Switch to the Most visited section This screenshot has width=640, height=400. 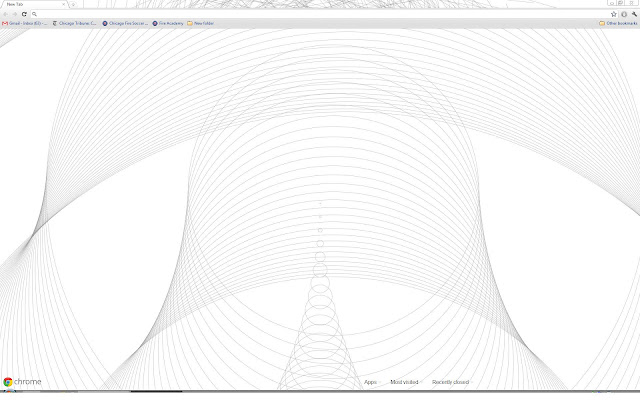point(404,382)
